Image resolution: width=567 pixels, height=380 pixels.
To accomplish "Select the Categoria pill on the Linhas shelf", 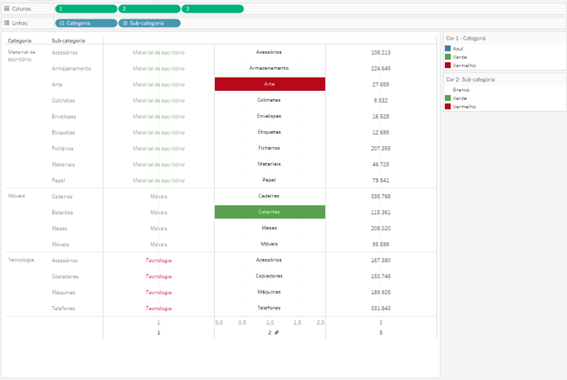I will (86, 23).
